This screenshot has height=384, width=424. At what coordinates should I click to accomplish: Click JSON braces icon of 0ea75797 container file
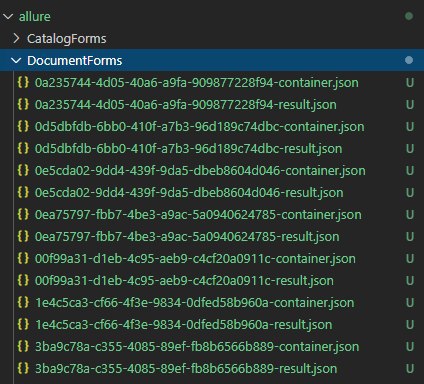point(23,214)
